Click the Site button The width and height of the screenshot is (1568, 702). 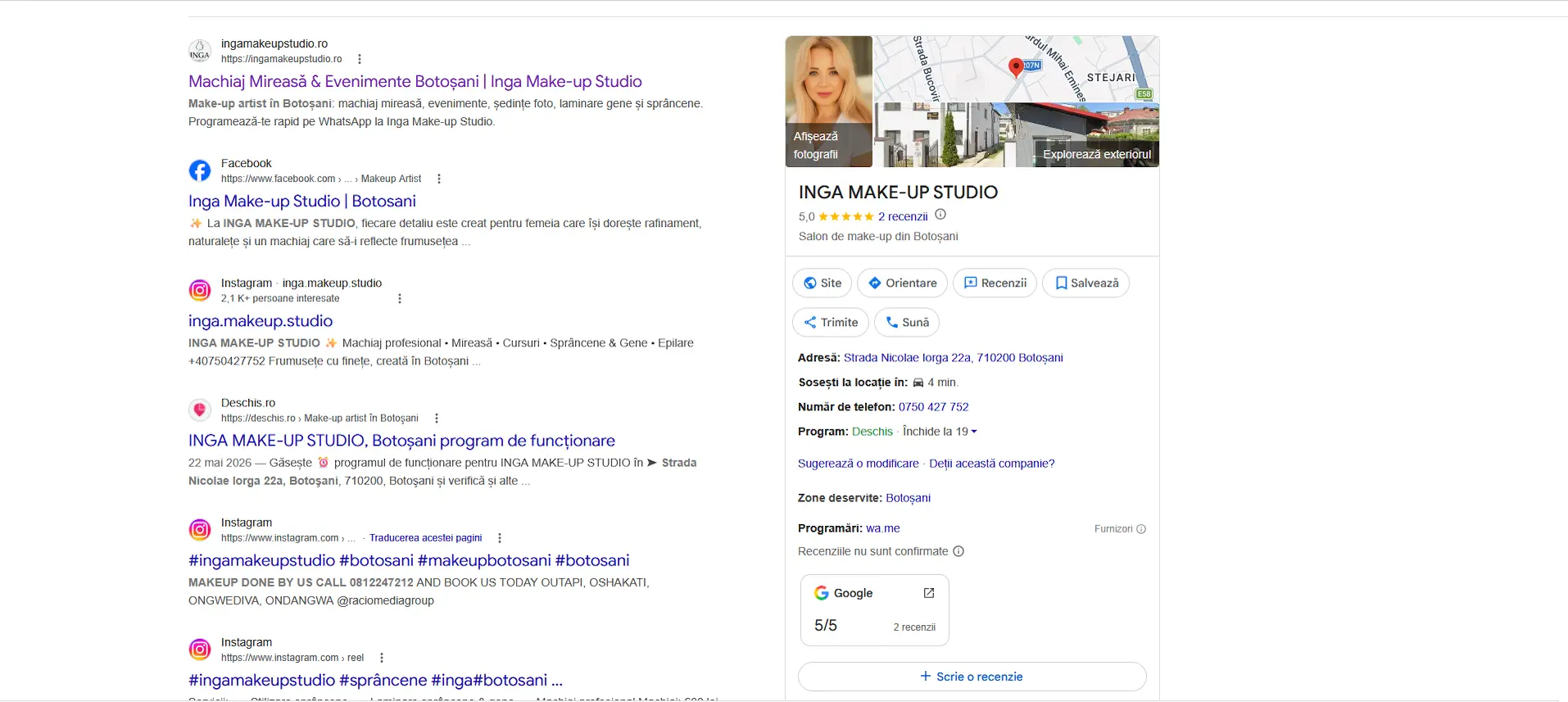click(x=823, y=283)
